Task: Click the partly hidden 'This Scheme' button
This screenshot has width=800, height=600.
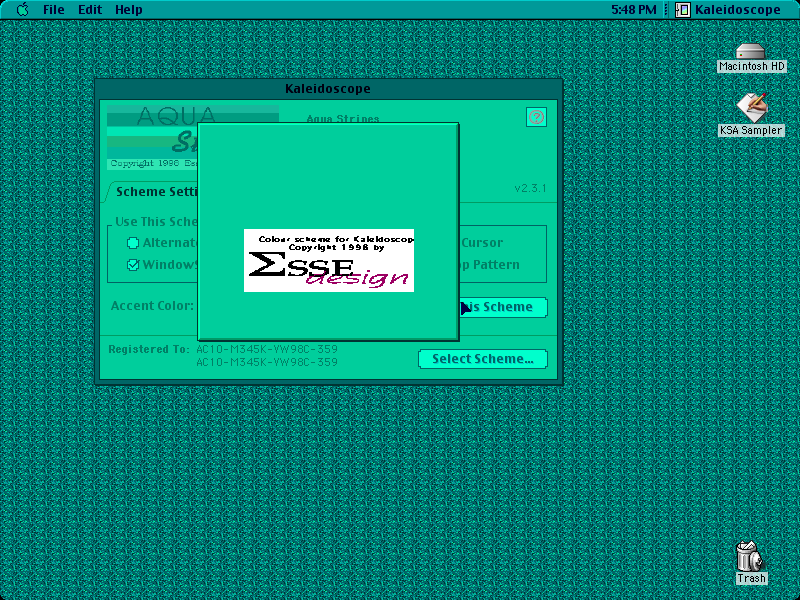Action: pos(504,307)
